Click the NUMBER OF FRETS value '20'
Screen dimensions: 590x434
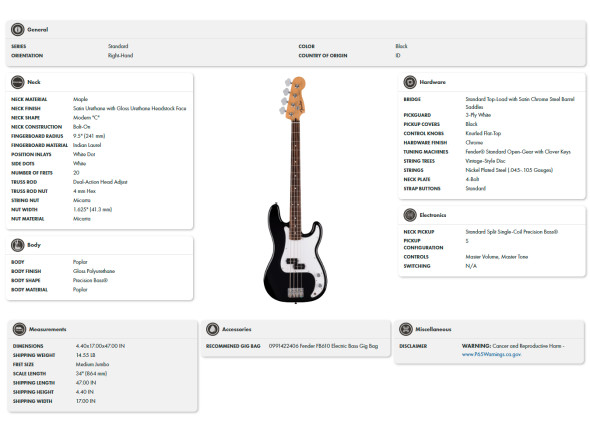click(x=76, y=173)
